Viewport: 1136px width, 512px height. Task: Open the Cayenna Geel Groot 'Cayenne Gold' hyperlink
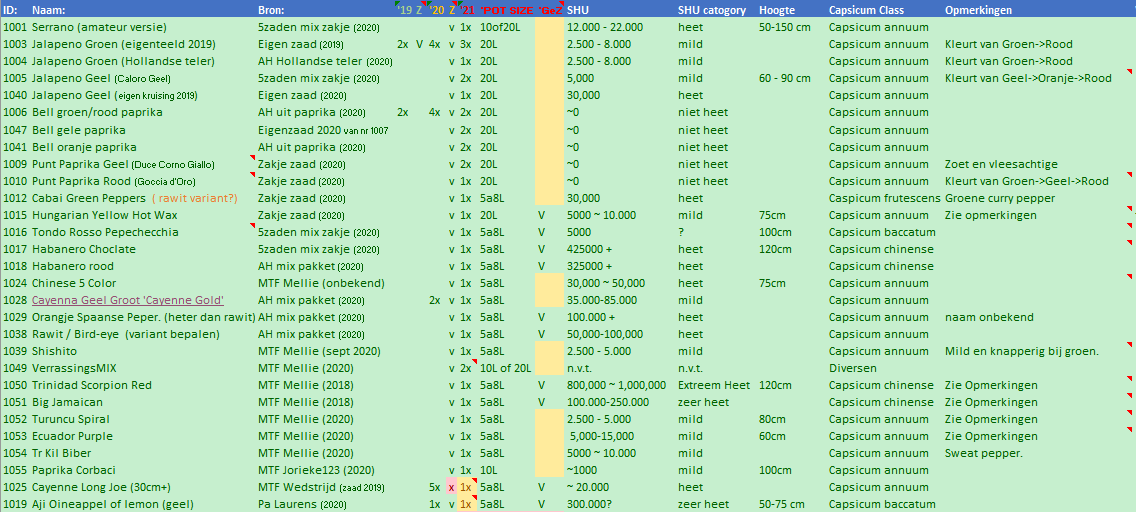[128, 300]
